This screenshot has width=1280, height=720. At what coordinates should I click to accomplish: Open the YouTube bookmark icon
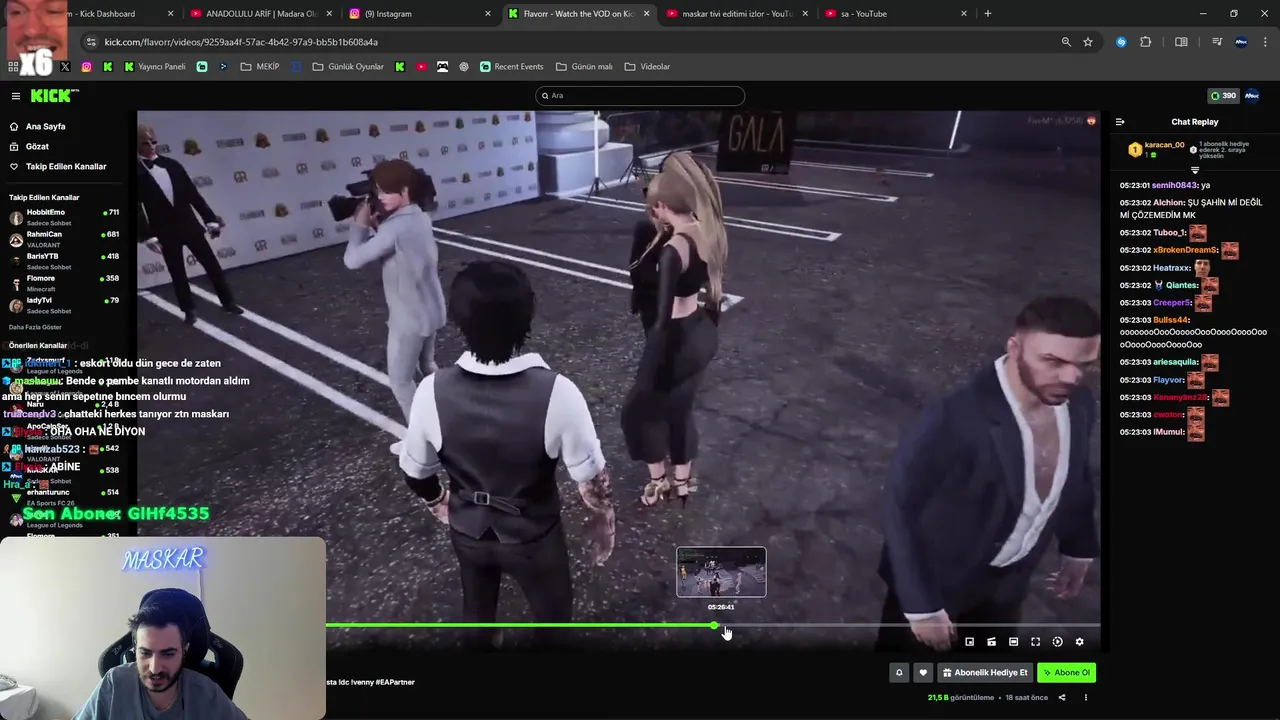(x=421, y=67)
